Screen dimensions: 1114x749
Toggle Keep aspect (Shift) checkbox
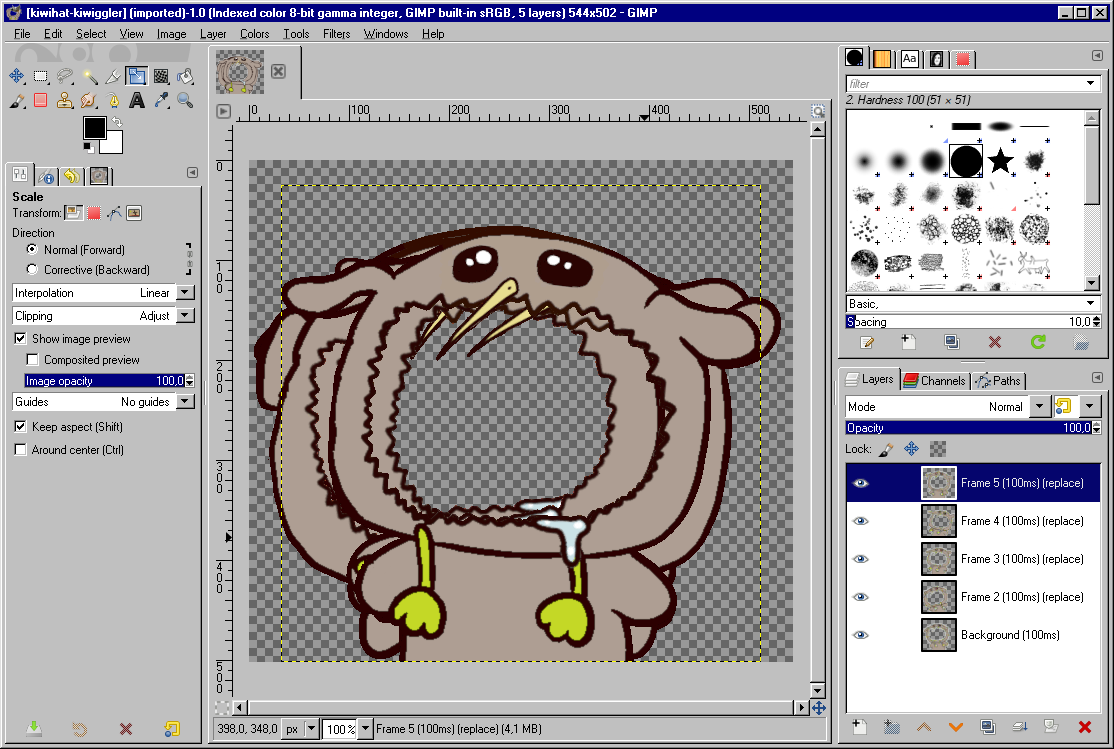[x=21, y=427]
